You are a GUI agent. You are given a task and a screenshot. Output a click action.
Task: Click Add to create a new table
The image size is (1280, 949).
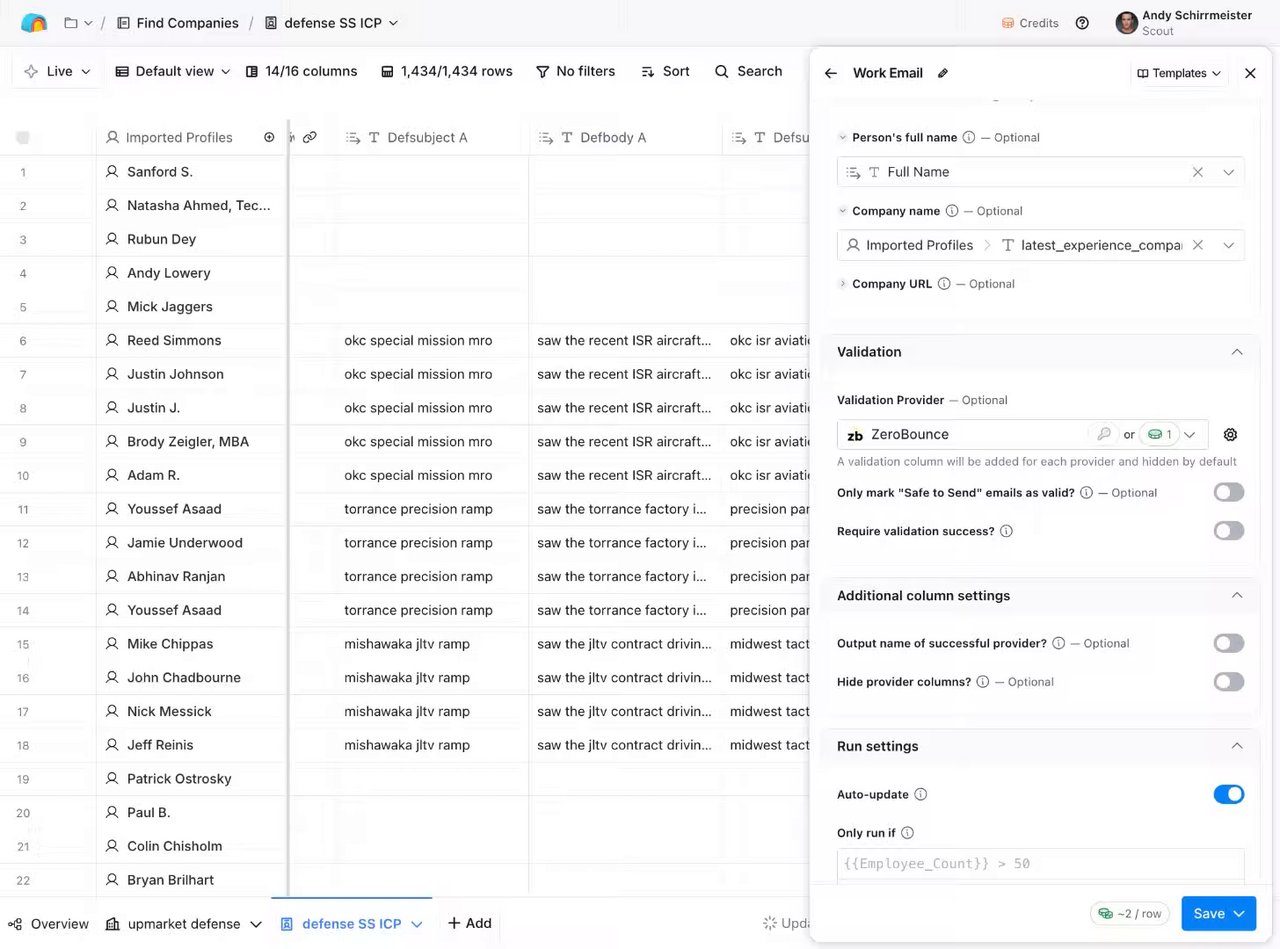[469, 924]
